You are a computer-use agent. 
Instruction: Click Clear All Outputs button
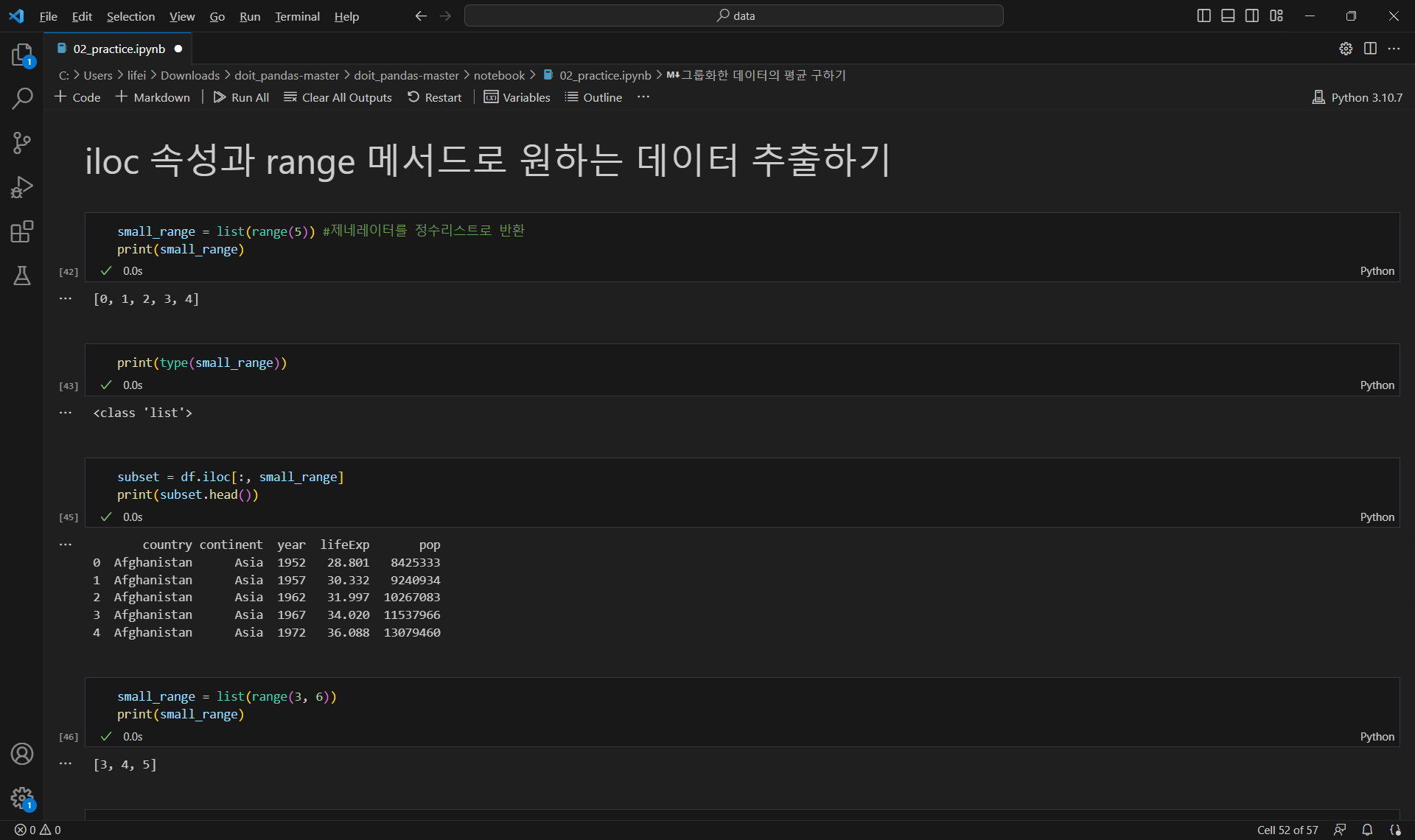click(x=338, y=97)
